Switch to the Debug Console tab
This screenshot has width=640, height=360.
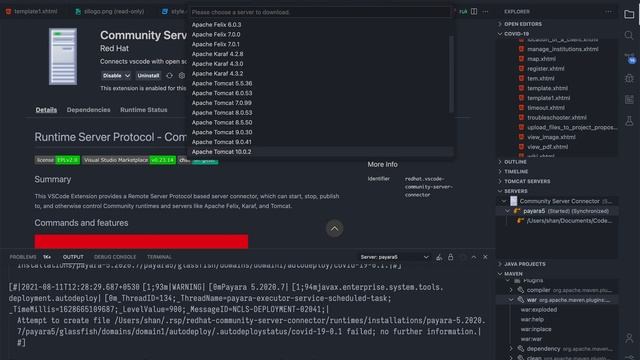coord(115,257)
